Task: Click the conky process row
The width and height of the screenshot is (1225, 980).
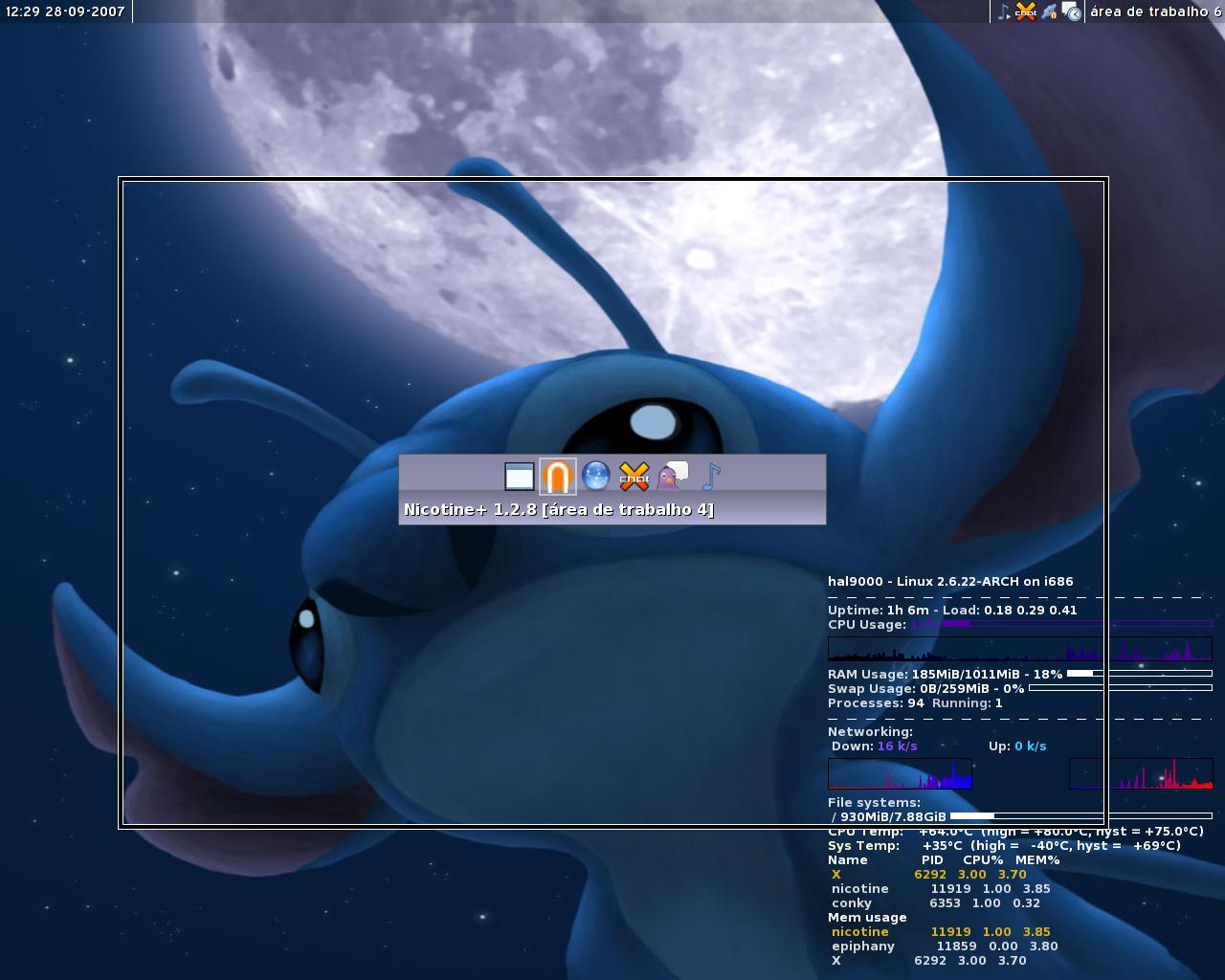Action: tap(935, 902)
